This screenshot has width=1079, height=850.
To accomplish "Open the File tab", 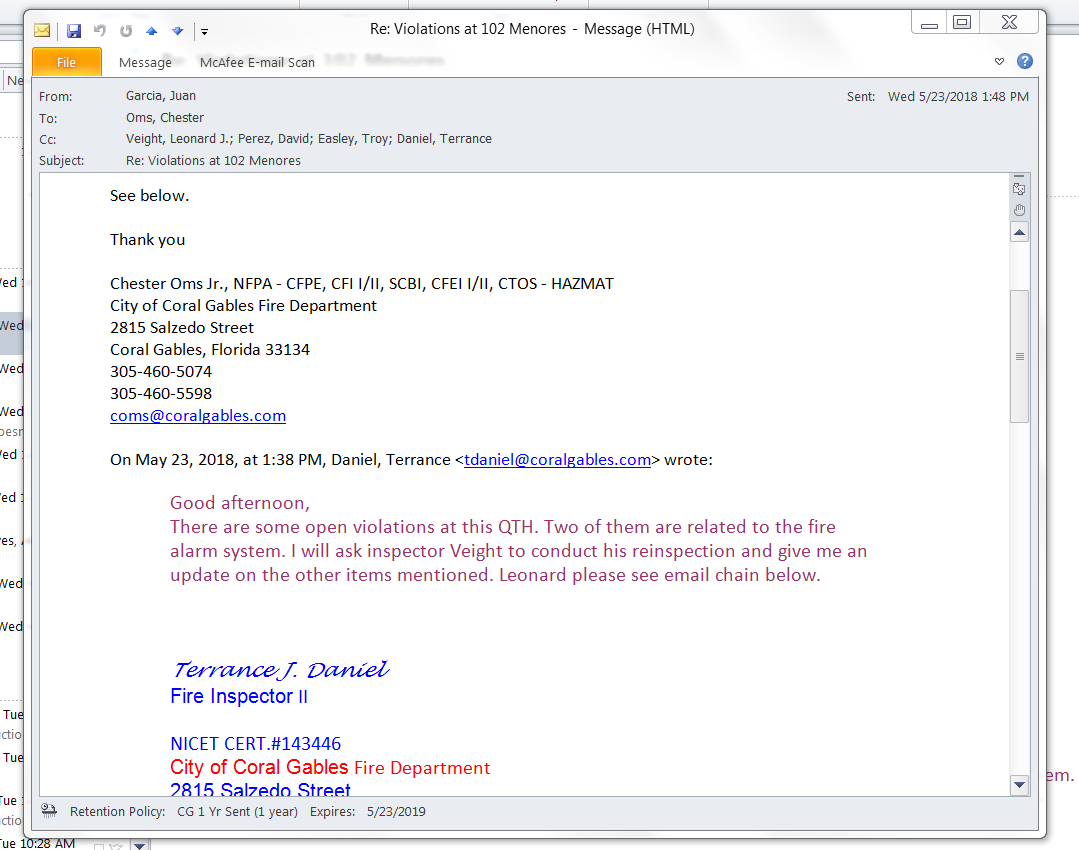I will click(67, 62).
